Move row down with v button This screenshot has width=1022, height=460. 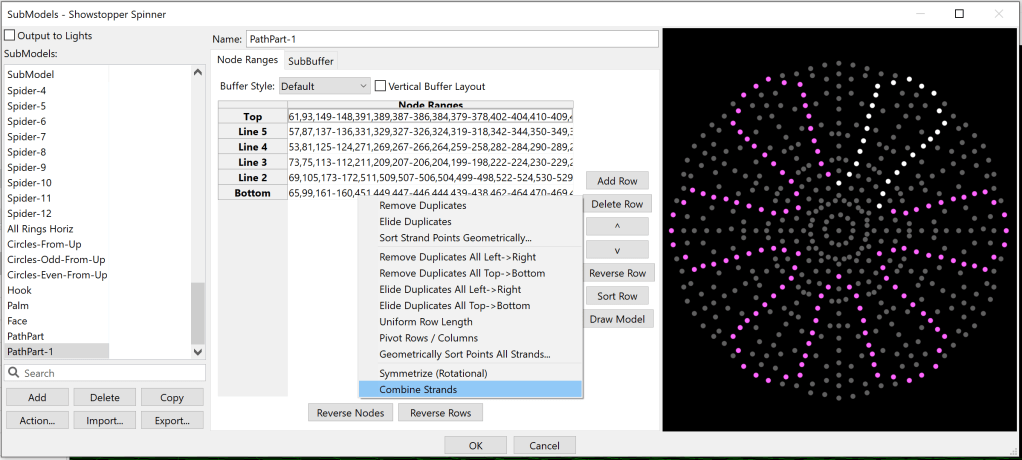(617, 250)
